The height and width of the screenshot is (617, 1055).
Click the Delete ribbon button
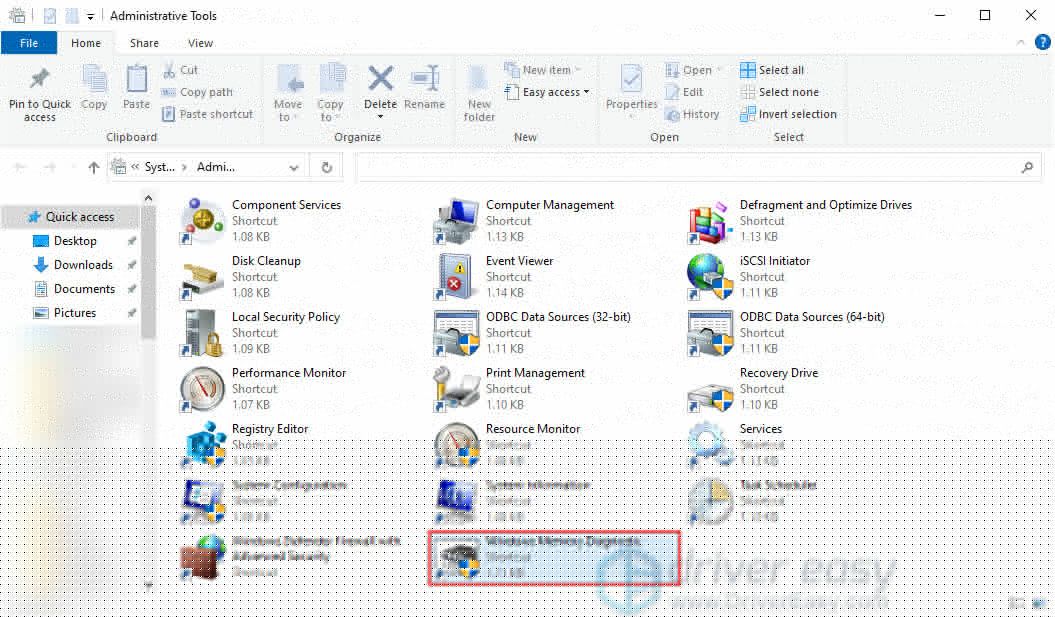[380, 90]
